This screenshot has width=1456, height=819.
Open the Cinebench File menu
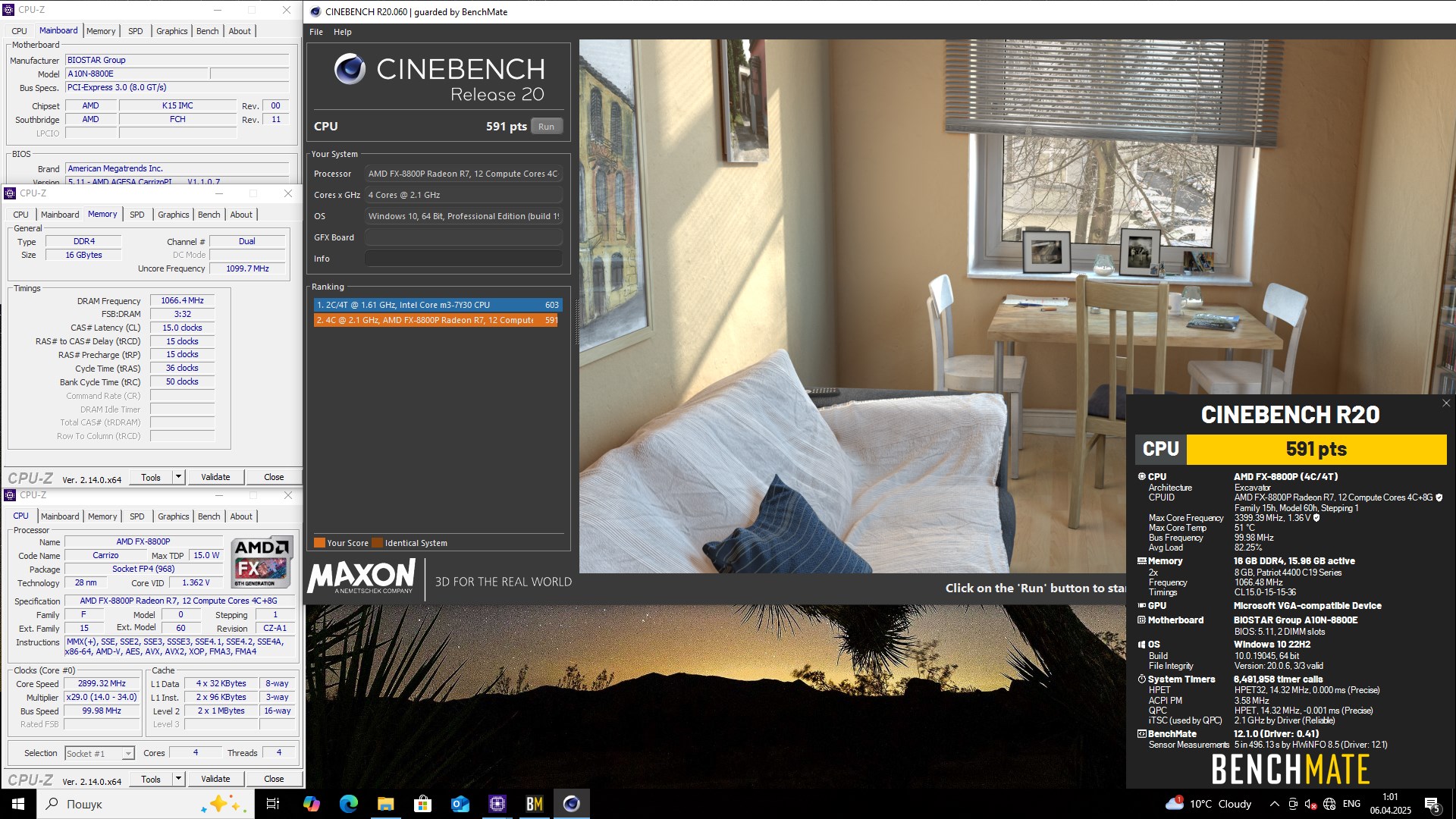[316, 32]
